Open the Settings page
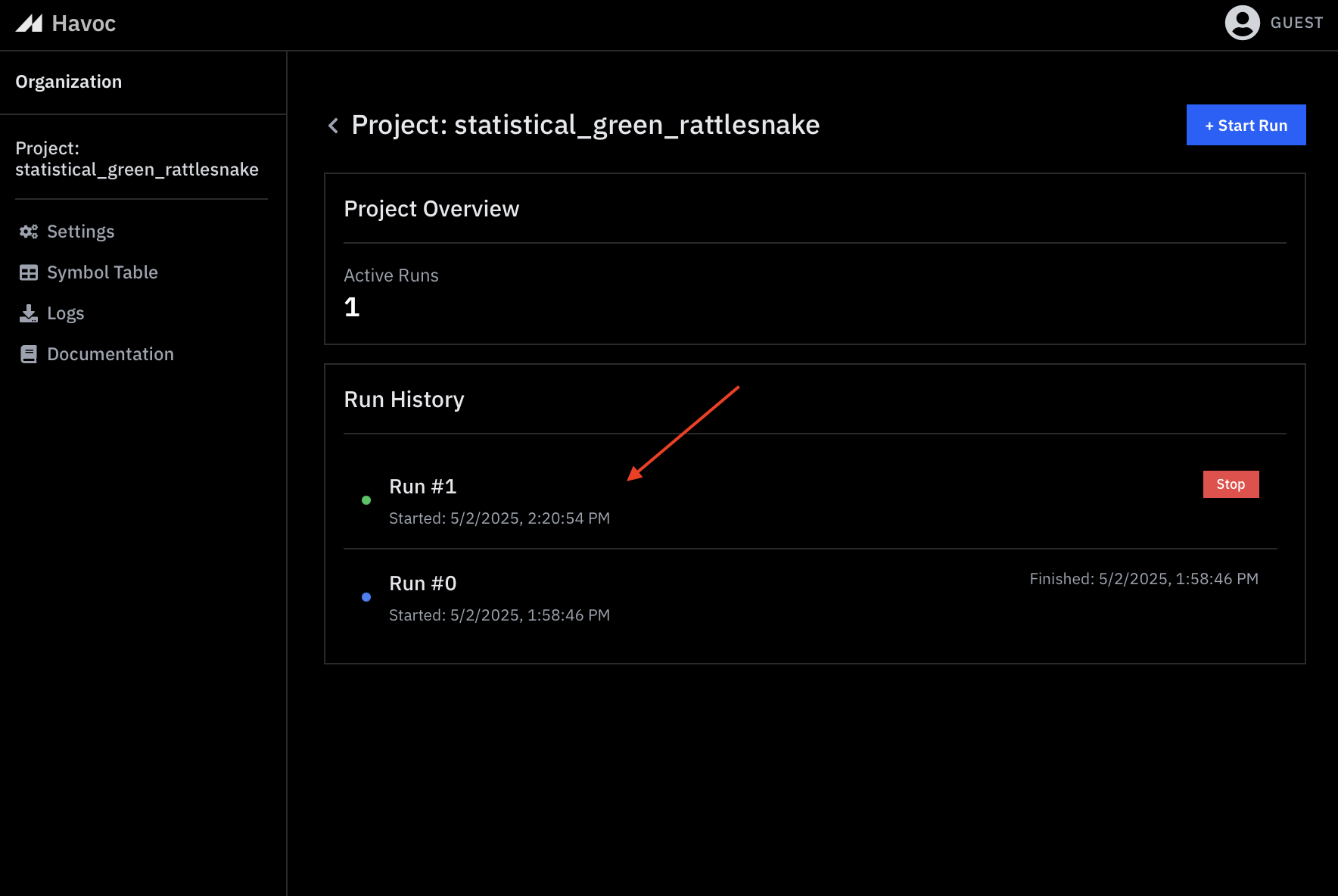 point(80,232)
